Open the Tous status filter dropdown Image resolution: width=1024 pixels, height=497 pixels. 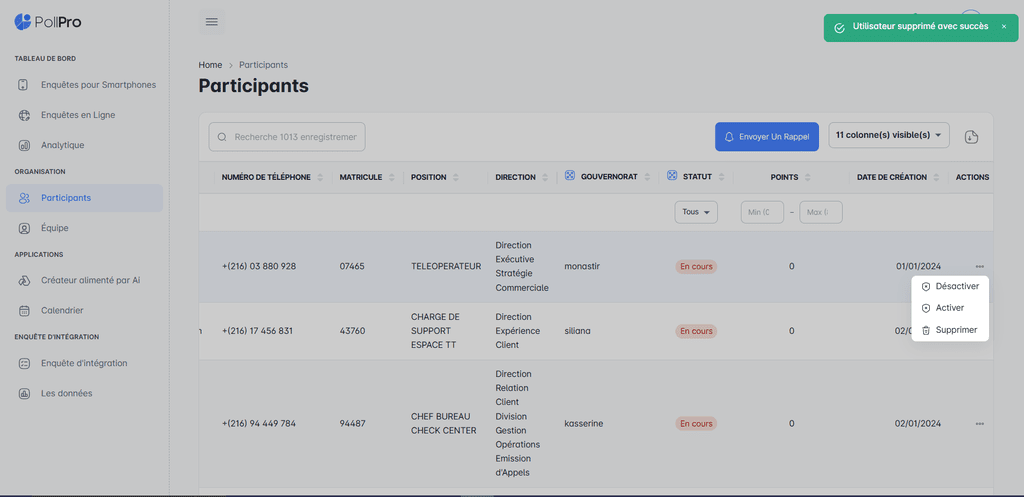pyautogui.click(x=696, y=212)
